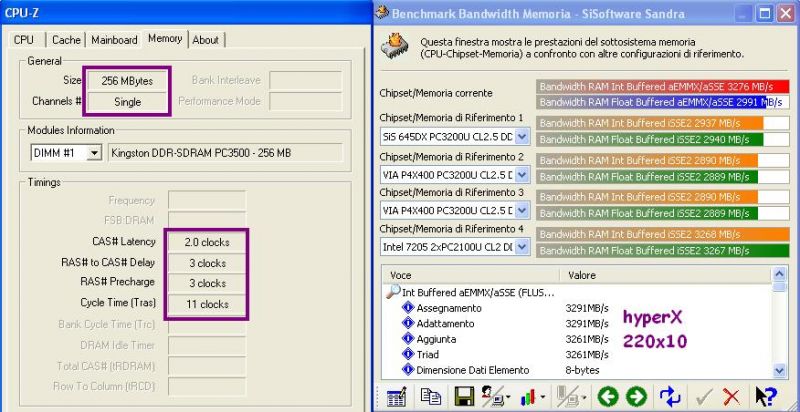Image resolution: width=800 pixels, height=412 pixels.
Task: Click results list scrollbar up arrow
Action: click(779, 274)
